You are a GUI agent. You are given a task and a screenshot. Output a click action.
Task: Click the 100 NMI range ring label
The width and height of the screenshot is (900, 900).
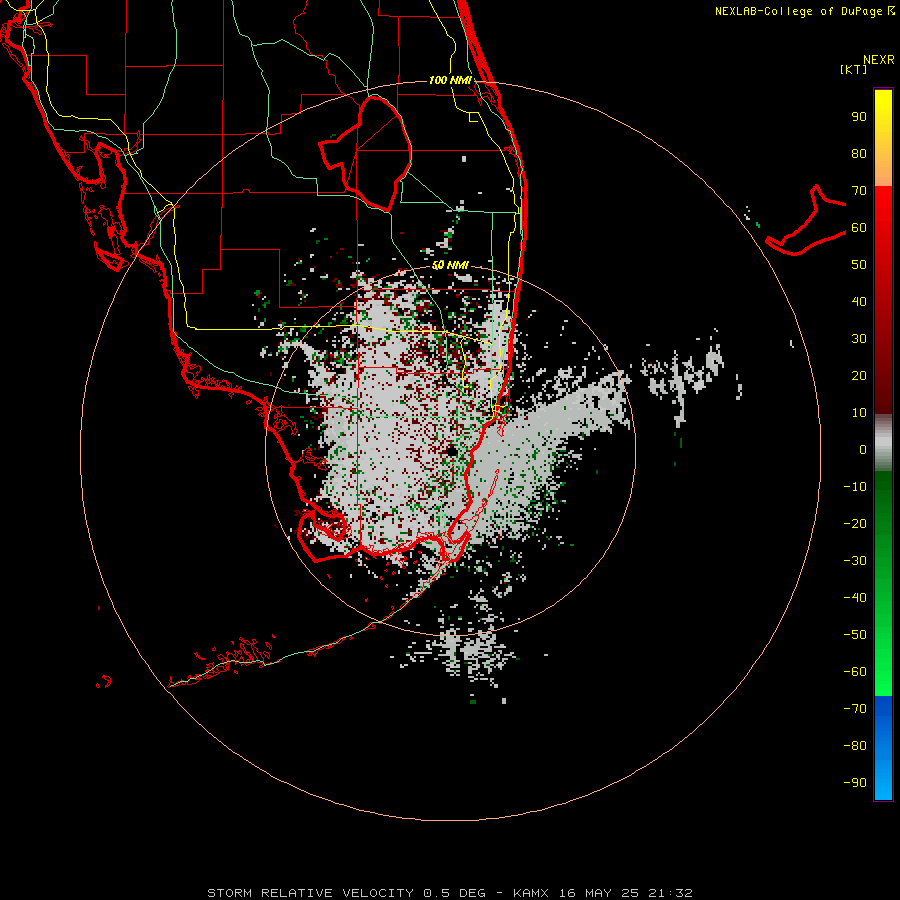tap(450, 80)
